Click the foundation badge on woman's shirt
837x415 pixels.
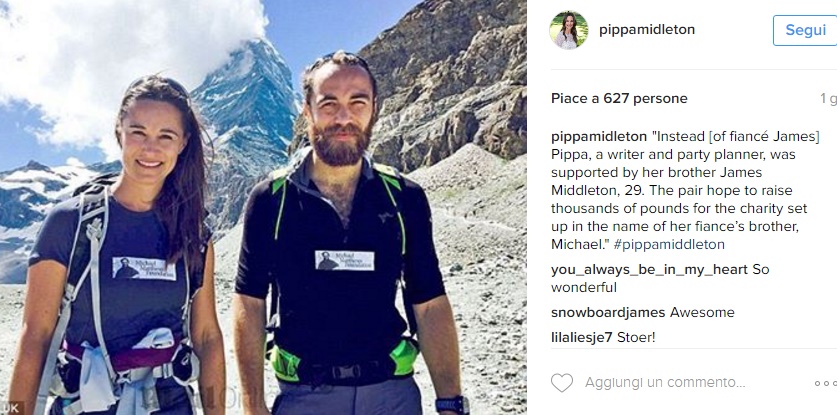click(x=144, y=268)
